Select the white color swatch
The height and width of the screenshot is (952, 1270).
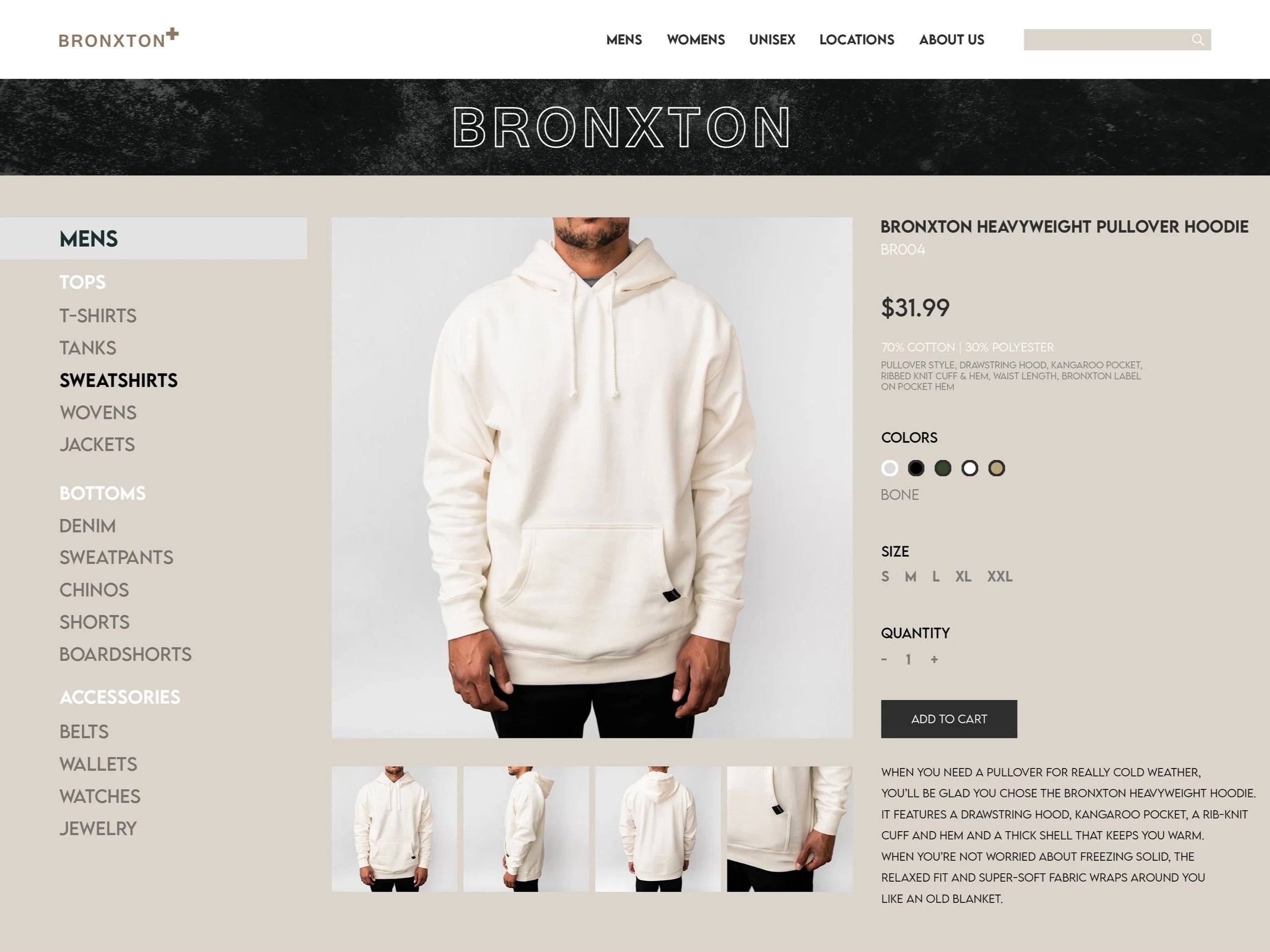970,468
